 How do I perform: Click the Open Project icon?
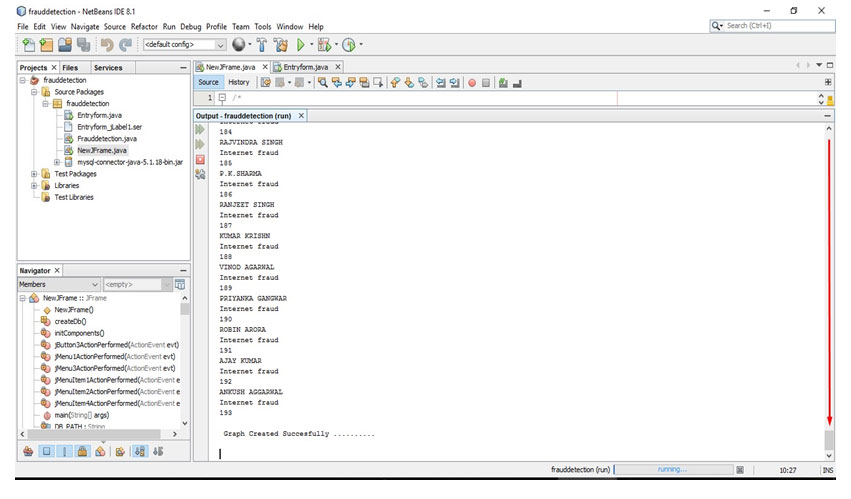64,45
